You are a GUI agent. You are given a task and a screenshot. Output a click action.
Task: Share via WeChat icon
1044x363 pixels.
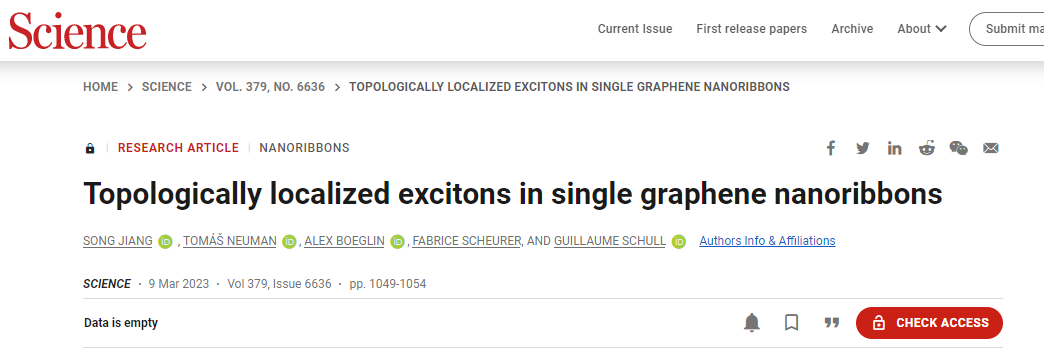tap(958, 148)
